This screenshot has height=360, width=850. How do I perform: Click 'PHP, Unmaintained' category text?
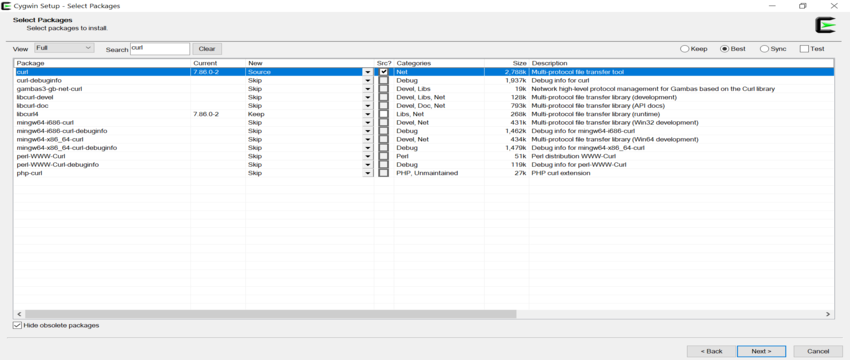tap(427, 173)
